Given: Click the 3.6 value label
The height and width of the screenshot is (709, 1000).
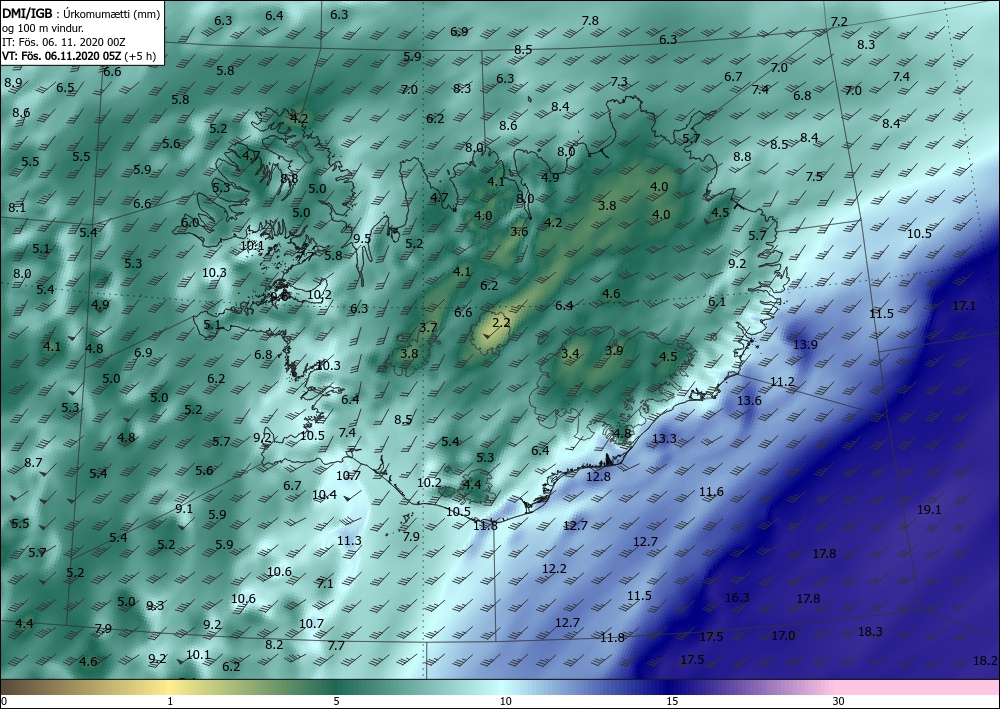Looking at the screenshot, I should tap(519, 231).
